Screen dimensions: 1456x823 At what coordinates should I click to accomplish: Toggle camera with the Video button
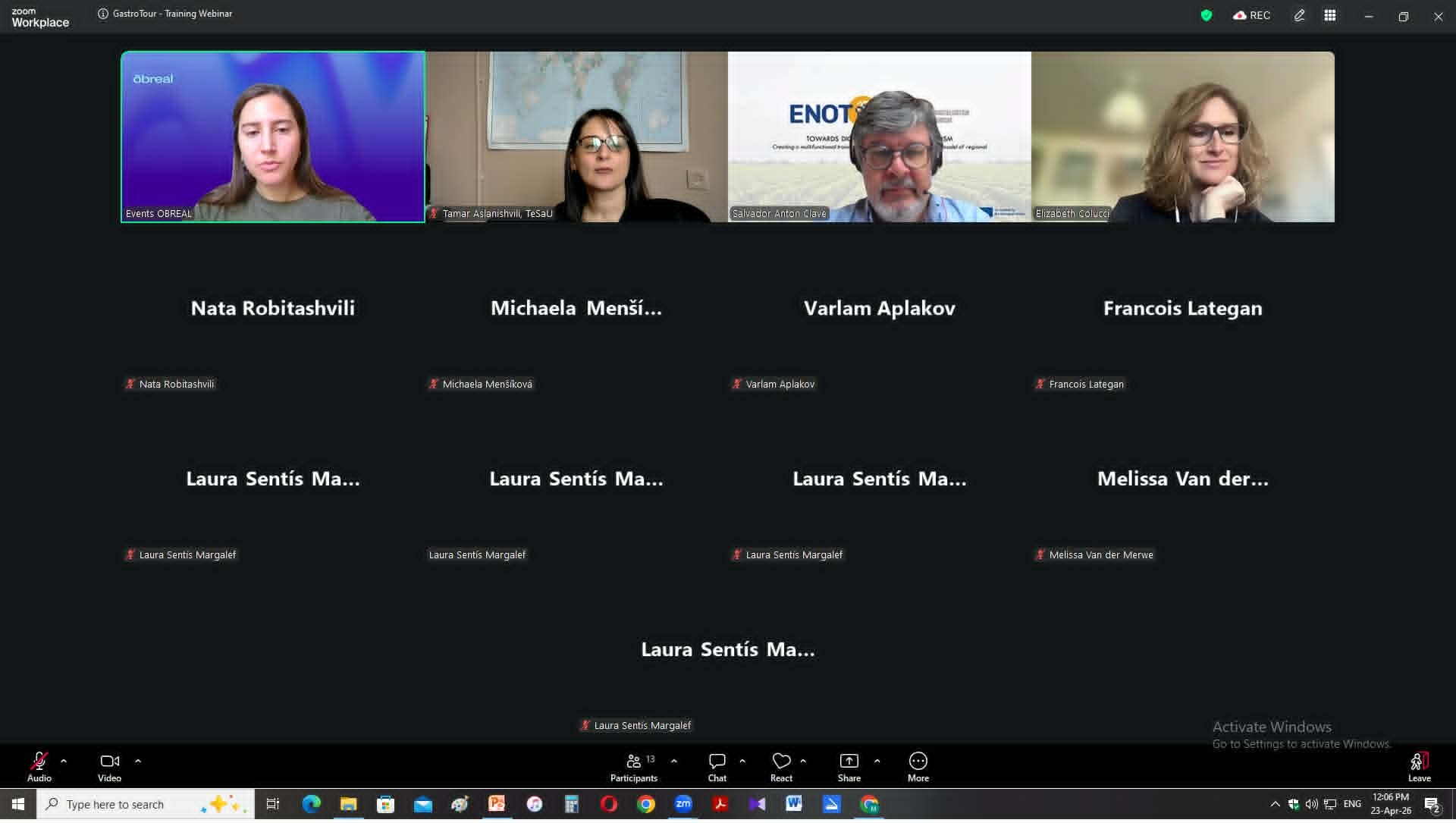(x=109, y=766)
